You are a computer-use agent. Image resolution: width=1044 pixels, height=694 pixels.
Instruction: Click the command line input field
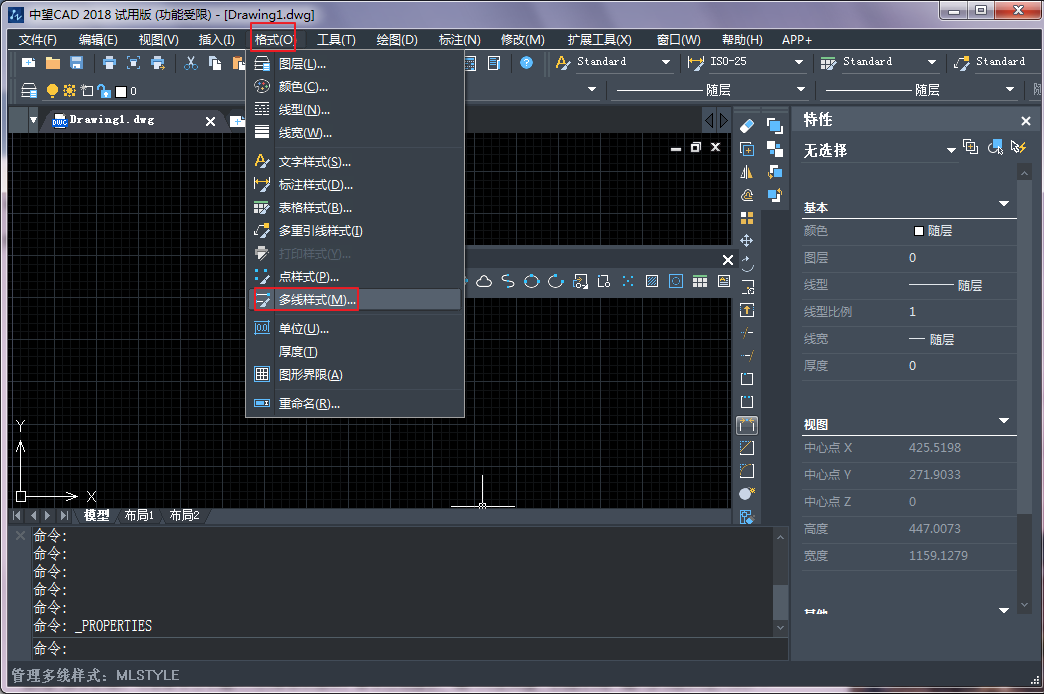tap(400, 649)
